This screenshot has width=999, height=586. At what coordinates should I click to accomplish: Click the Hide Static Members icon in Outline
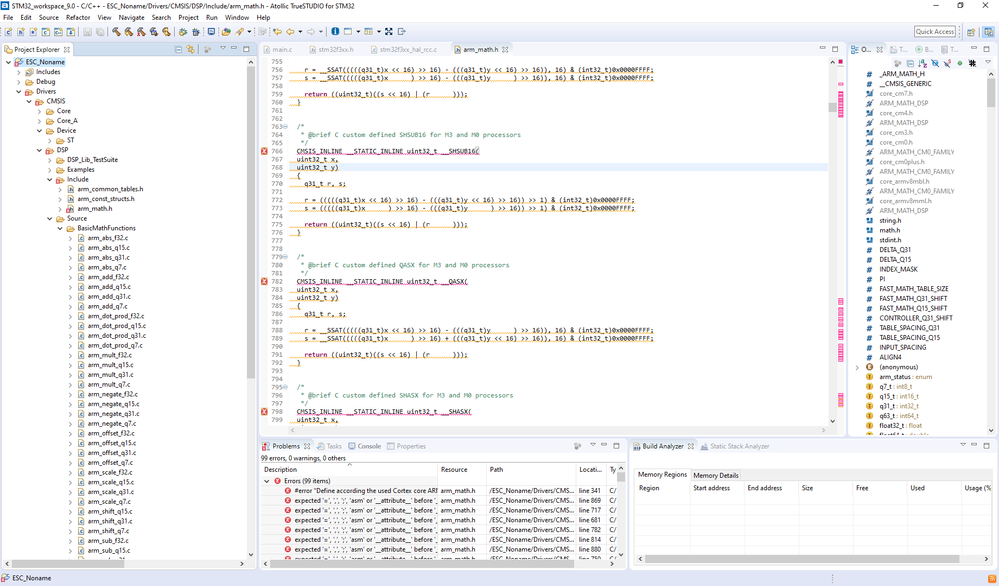(x=947, y=63)
